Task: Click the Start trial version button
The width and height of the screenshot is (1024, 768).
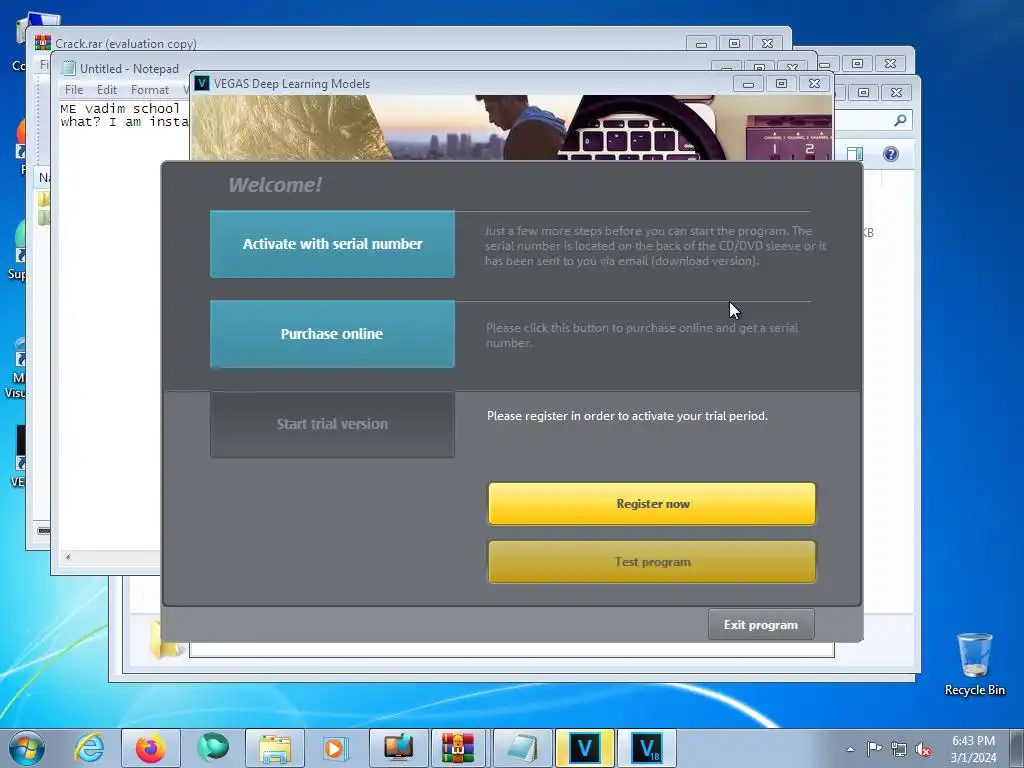Action: pos(332,424)
